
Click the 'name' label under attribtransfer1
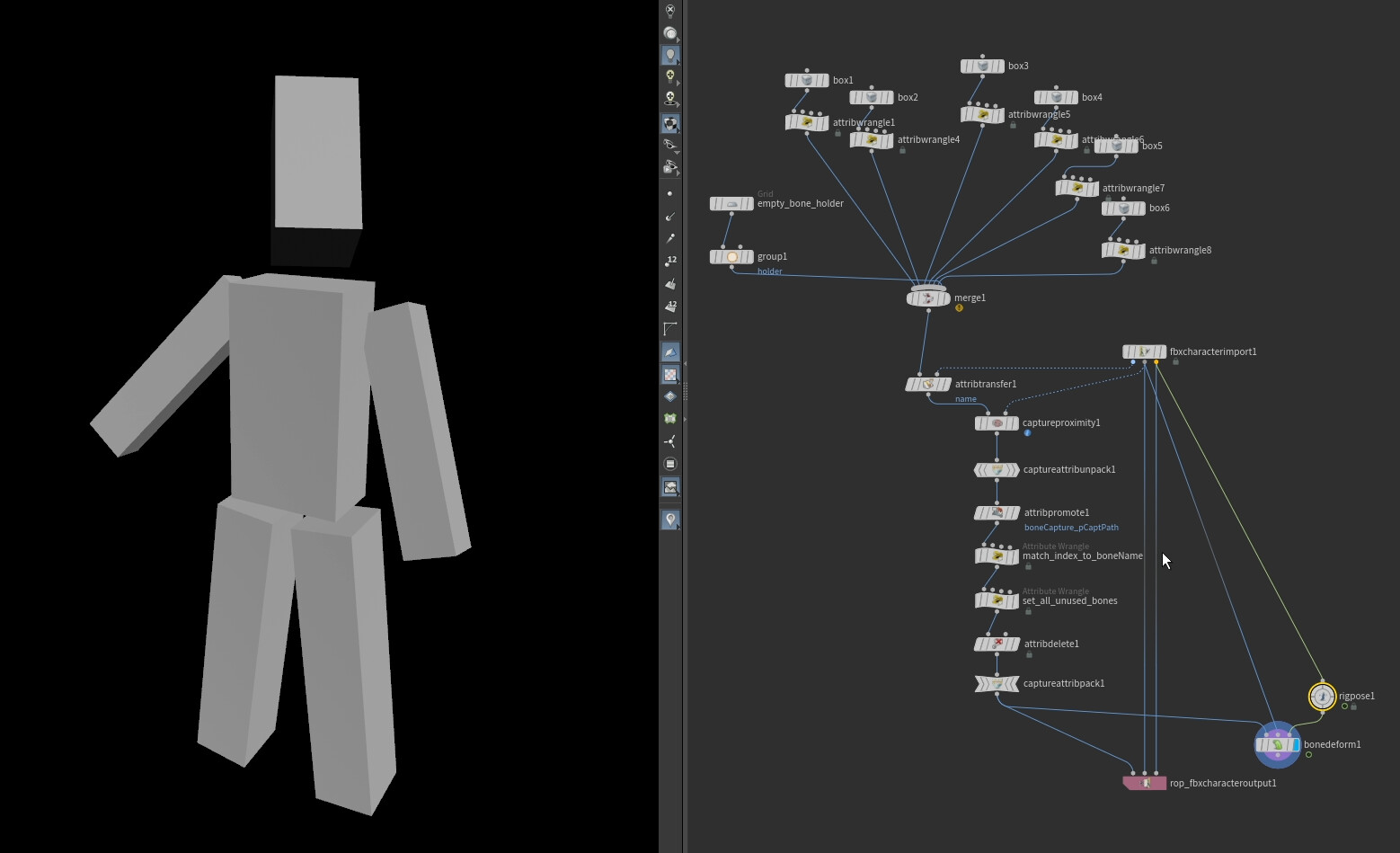(965, 399)
